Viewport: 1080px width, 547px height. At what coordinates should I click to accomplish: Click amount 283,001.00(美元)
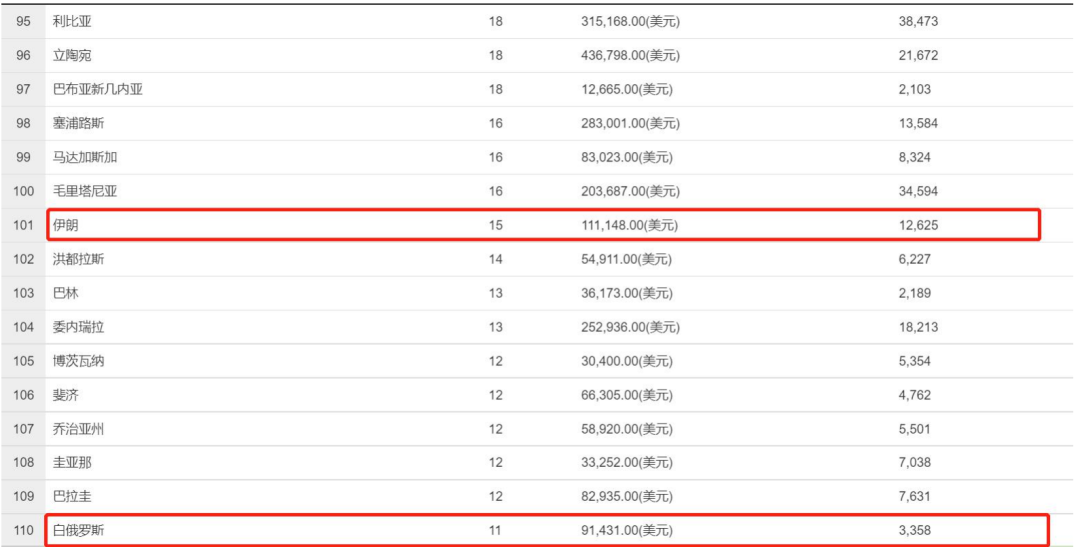click(630, 123)
